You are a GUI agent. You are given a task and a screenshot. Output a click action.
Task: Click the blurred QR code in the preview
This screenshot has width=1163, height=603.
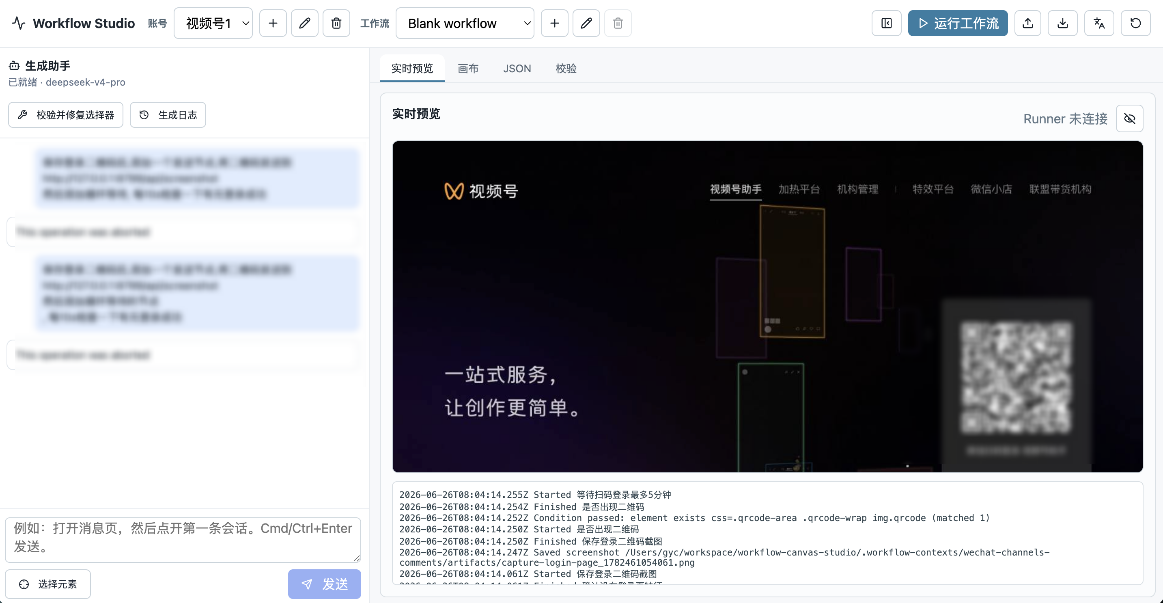click(x=1016, y=378)
